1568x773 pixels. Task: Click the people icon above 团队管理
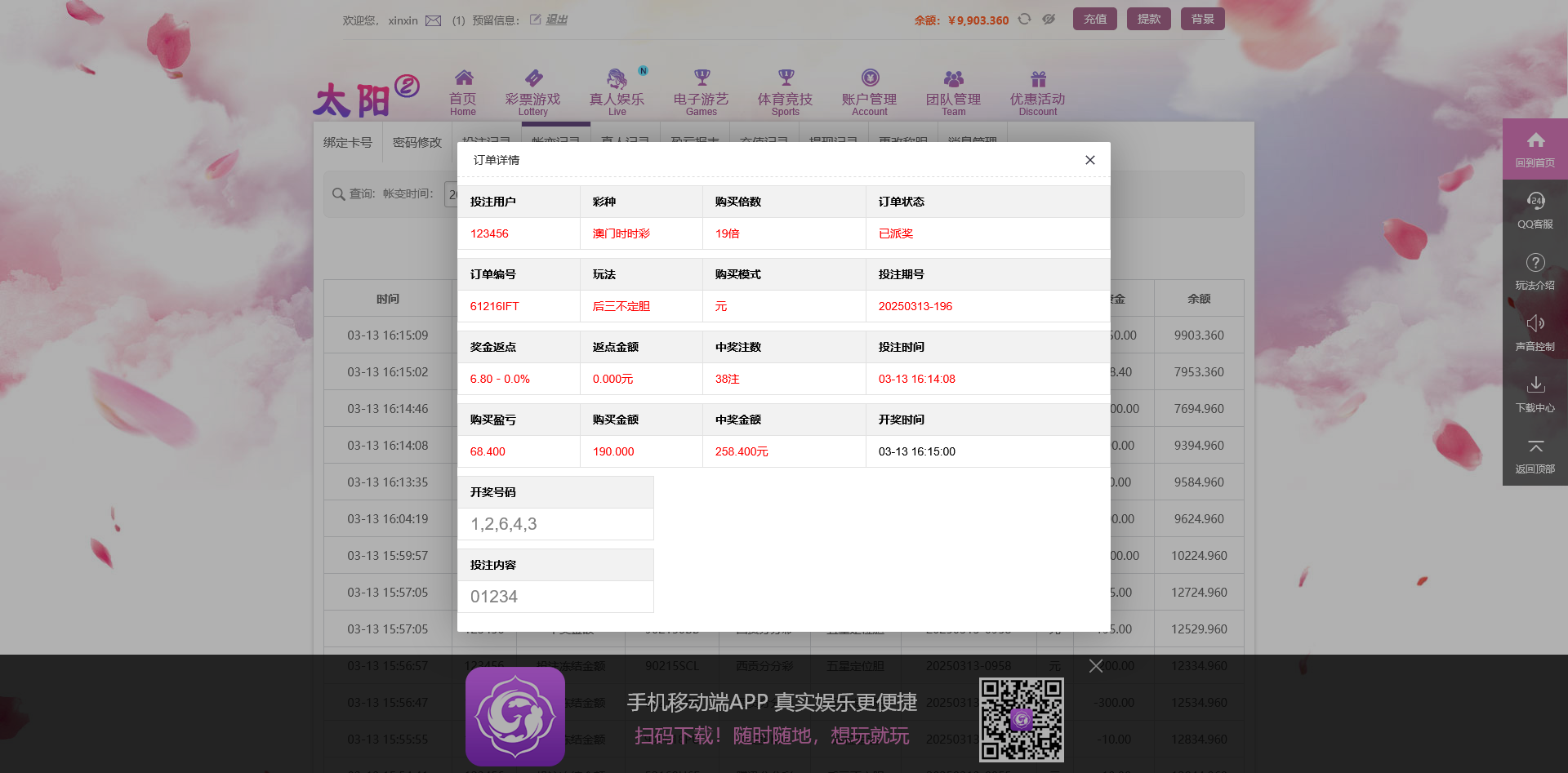pyautogui.click(x=954, y=78)
